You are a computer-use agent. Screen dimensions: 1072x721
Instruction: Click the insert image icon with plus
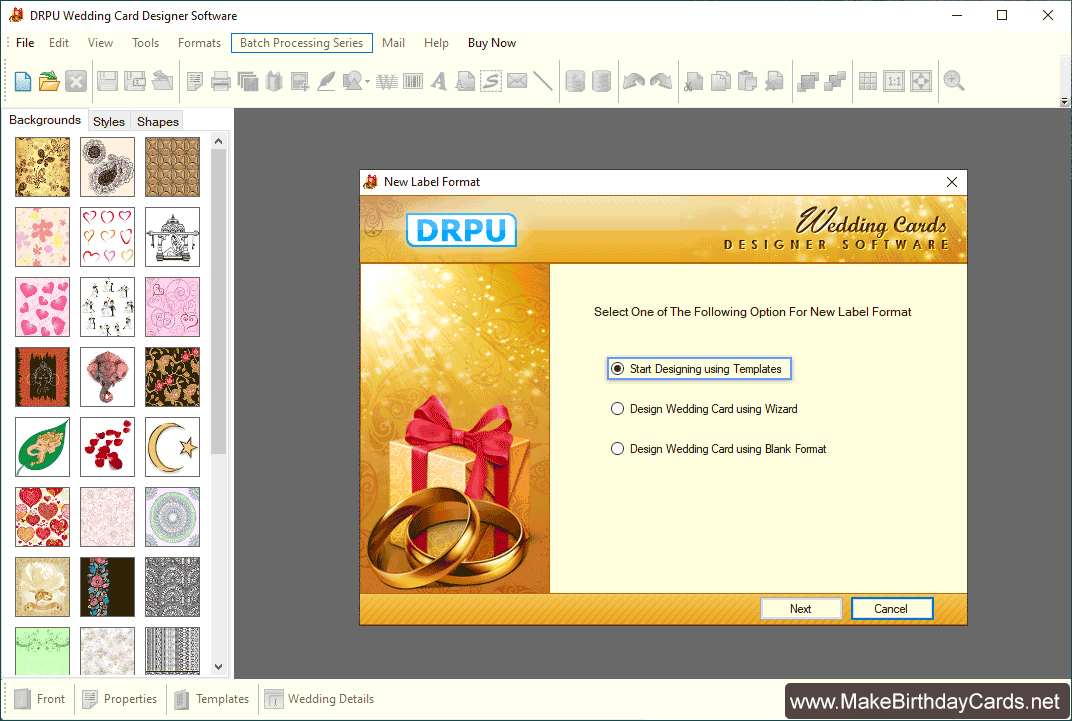click(x=300, y=81)
